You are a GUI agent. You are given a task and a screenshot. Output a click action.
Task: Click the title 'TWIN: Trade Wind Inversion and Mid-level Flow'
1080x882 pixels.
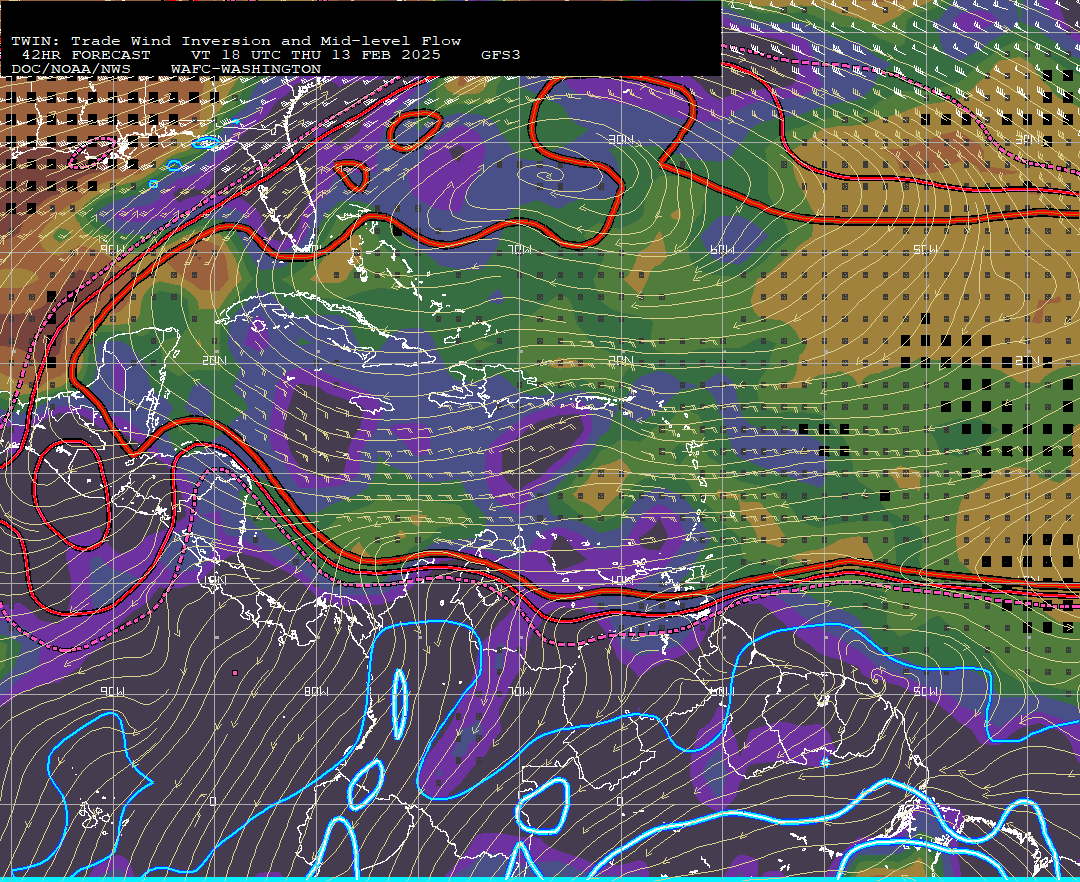coord(236,41)
